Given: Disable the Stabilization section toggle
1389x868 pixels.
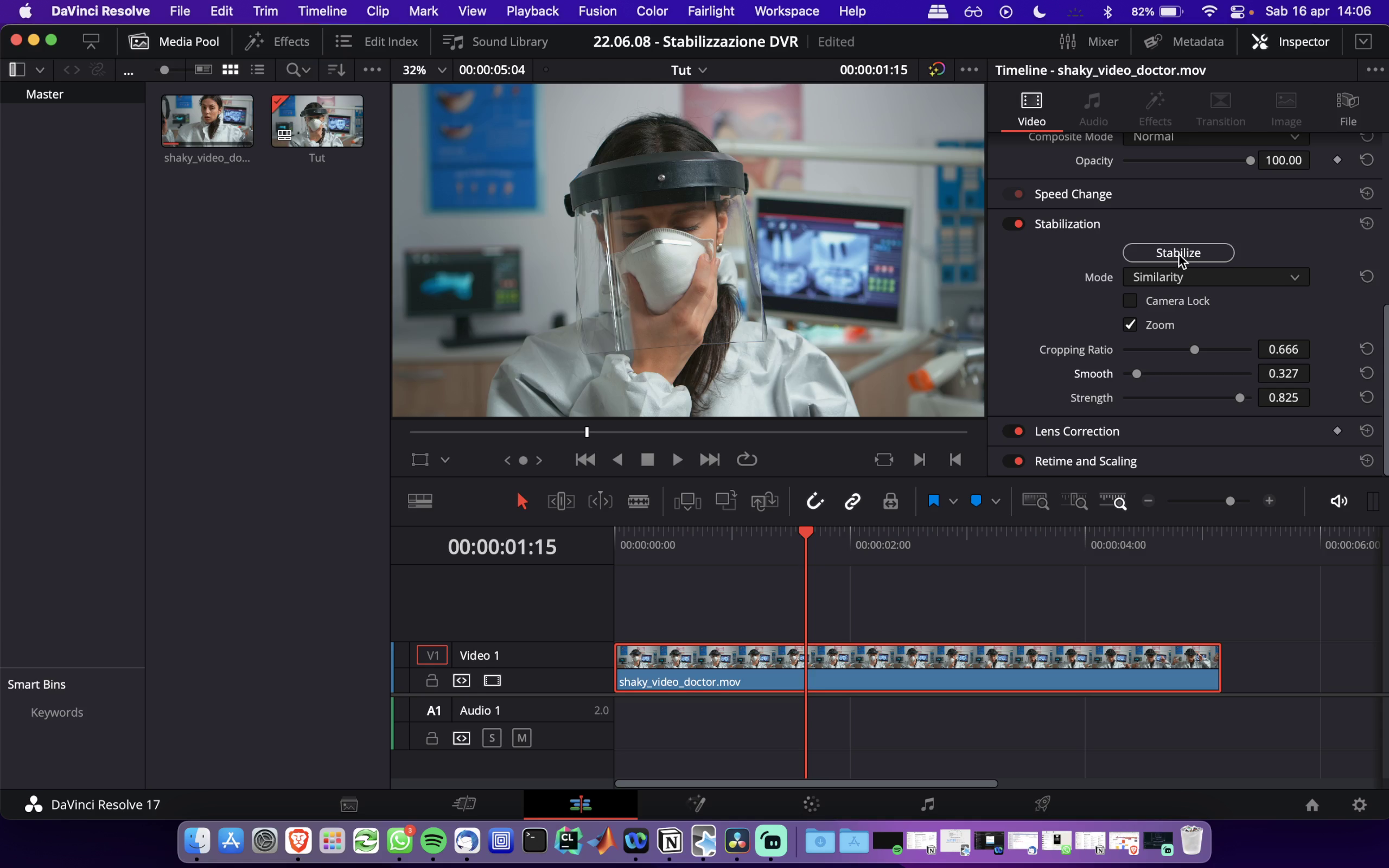Looking at the screenshot, I should coord(1014,224).
